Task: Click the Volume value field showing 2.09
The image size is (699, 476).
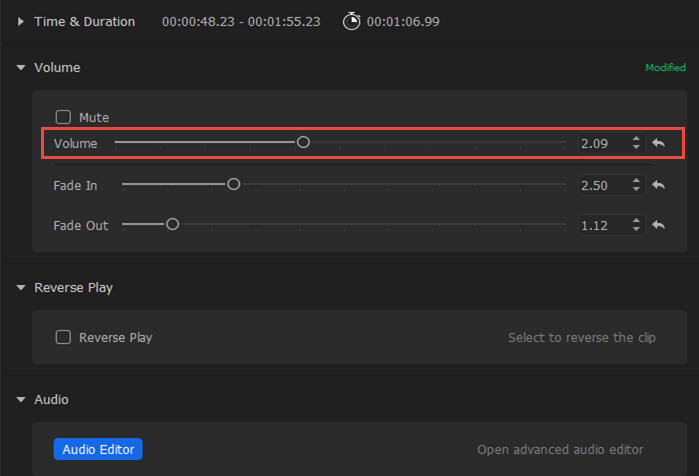Action: tap(602, 144)
